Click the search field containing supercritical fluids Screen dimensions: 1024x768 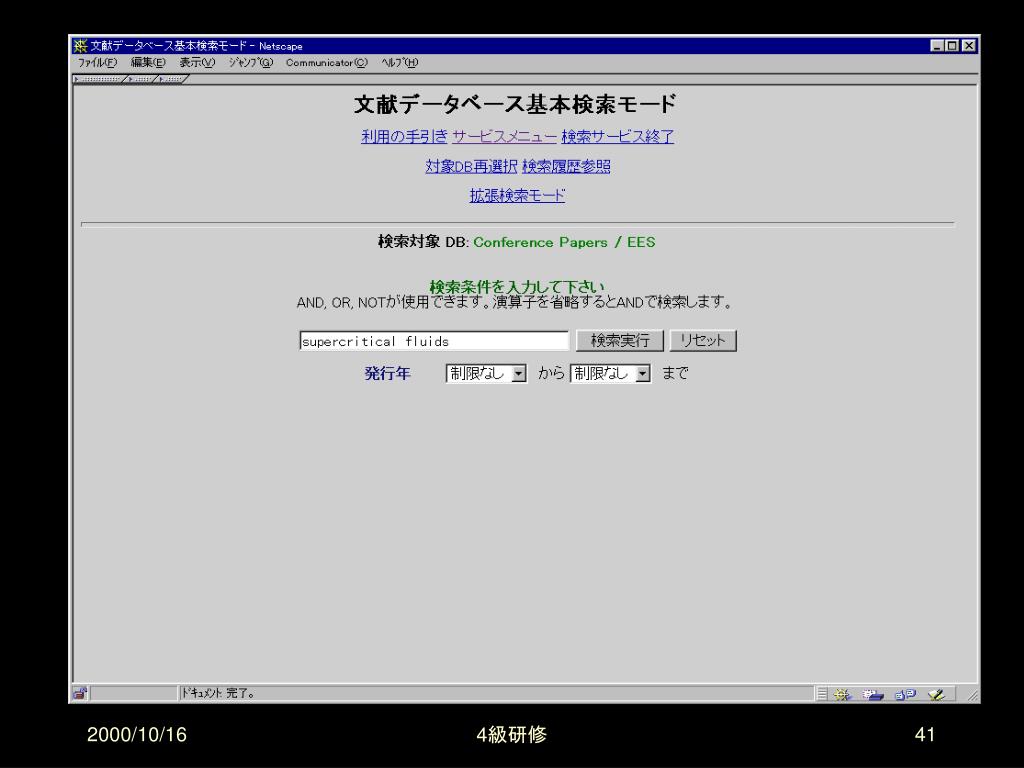(x=434, y=341)
